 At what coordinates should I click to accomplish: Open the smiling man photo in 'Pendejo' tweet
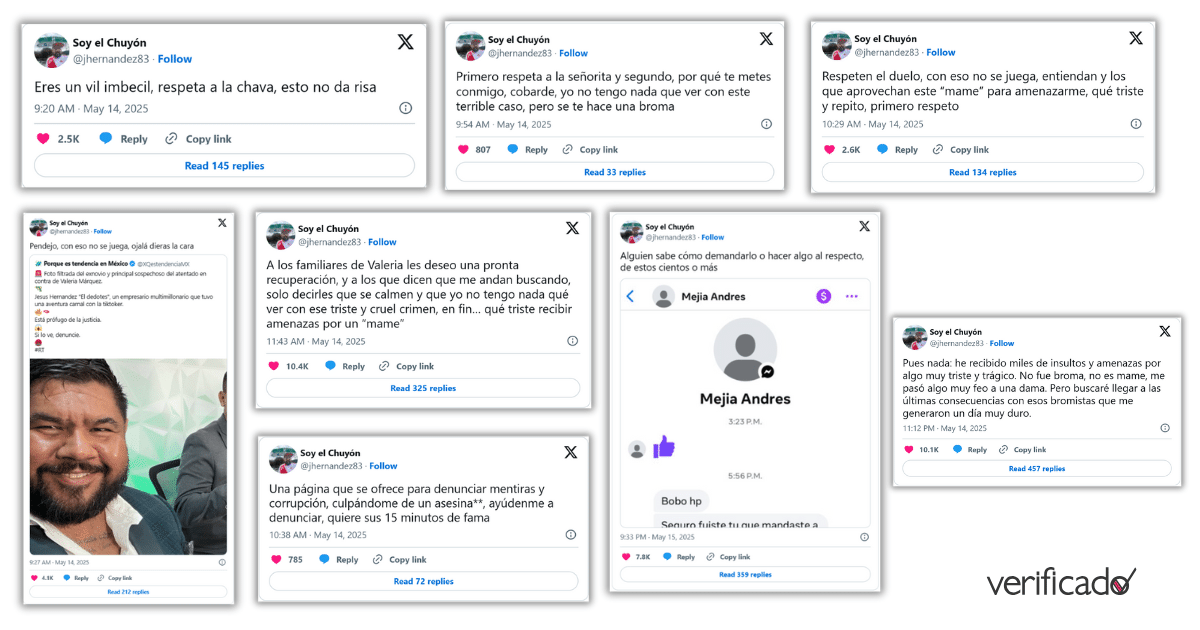point(127,457)
